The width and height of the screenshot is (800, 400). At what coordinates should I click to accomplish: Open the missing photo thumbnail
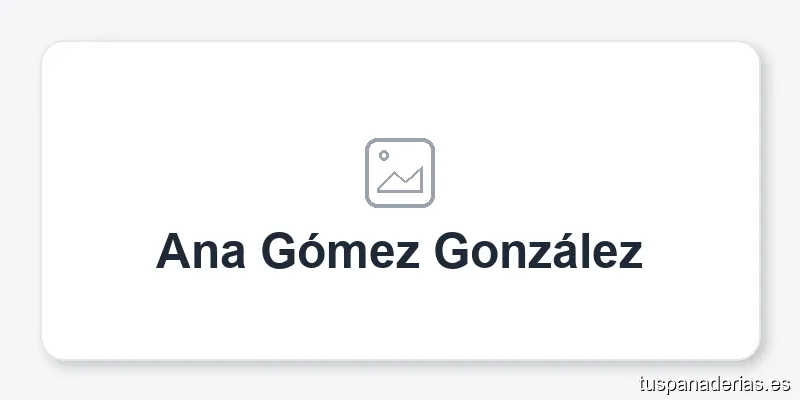(400, 173)
